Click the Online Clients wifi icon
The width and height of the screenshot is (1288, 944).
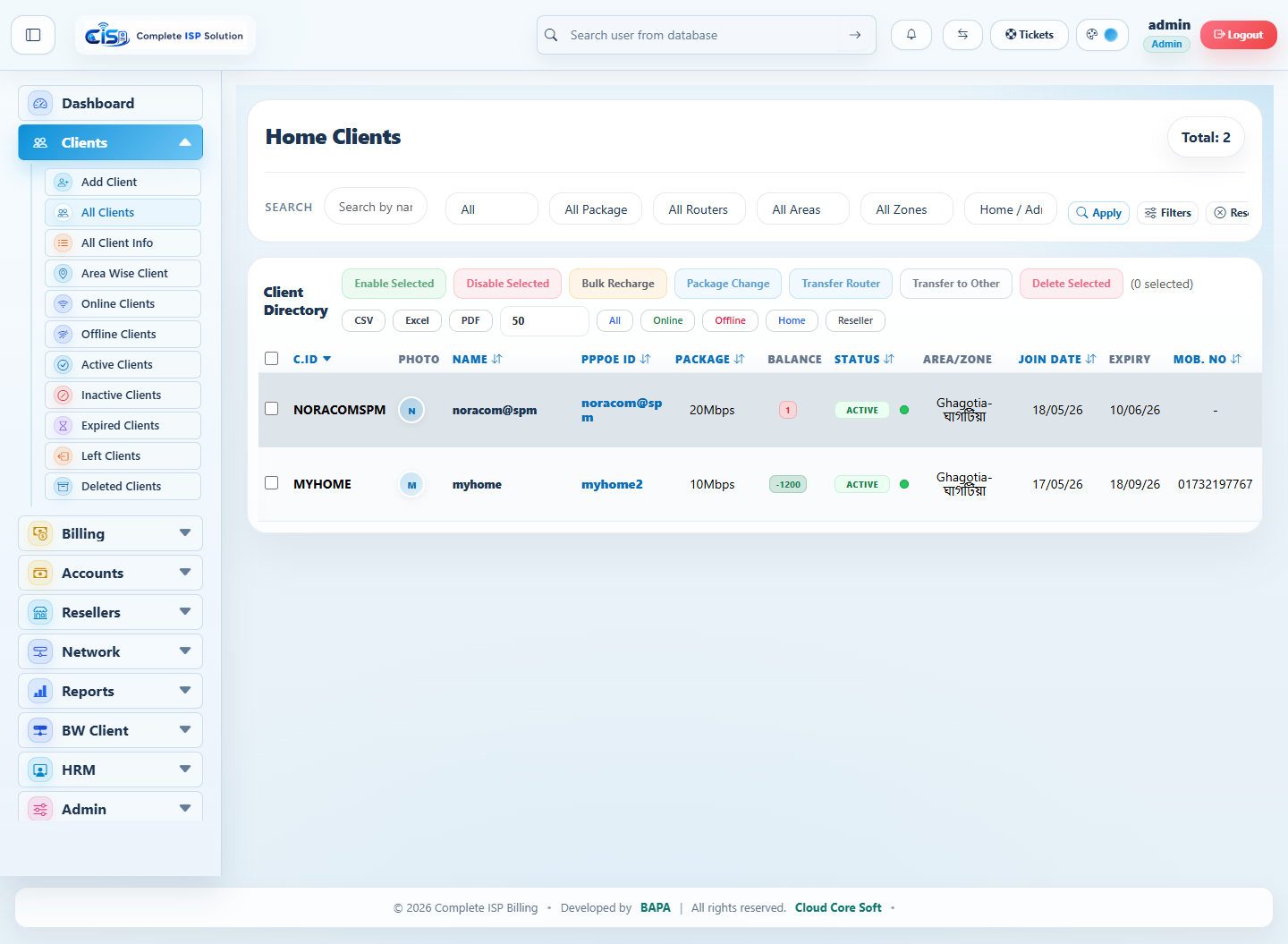[64, 304]
